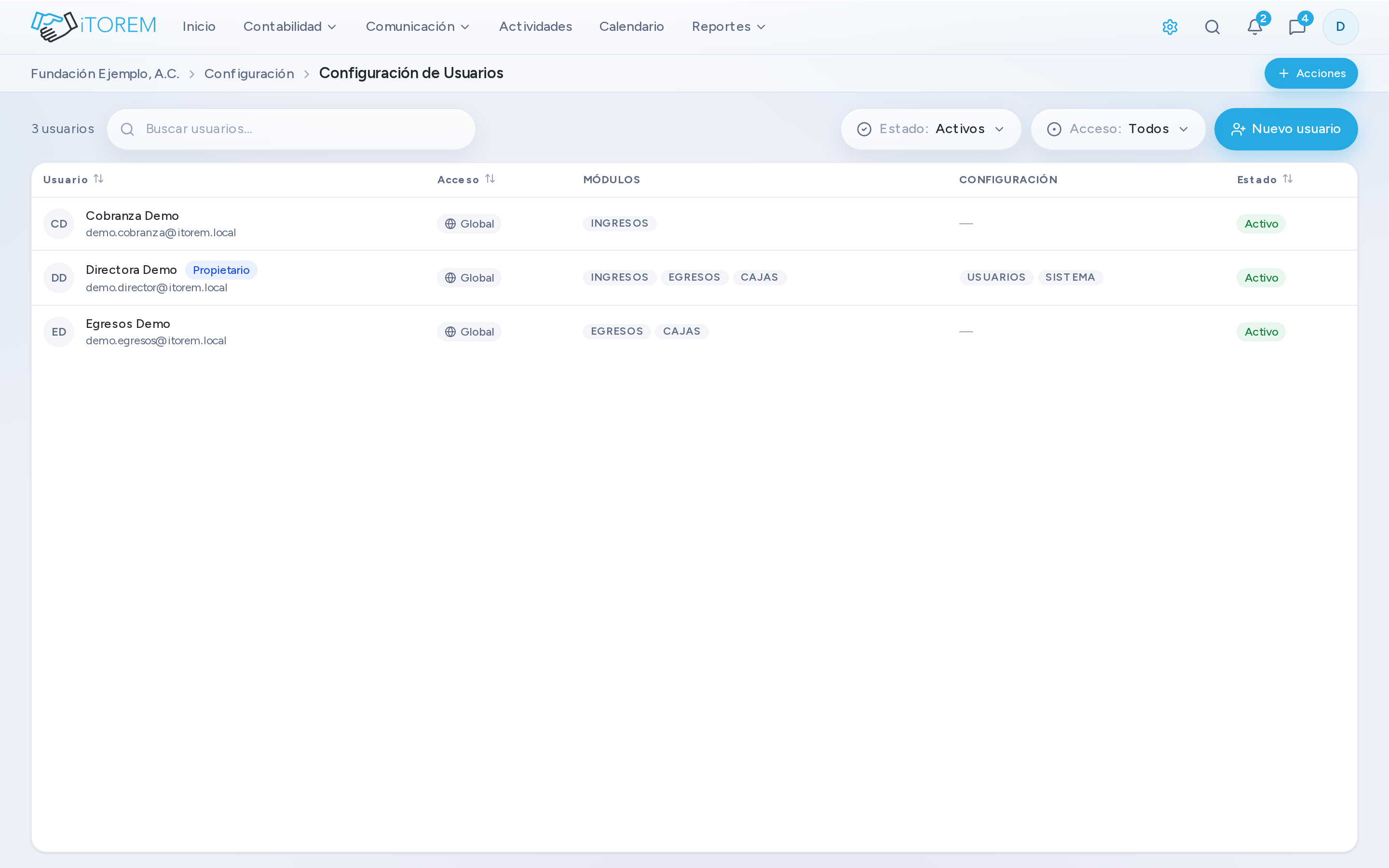Click the 3 usuarios count label

pos(63,129)
